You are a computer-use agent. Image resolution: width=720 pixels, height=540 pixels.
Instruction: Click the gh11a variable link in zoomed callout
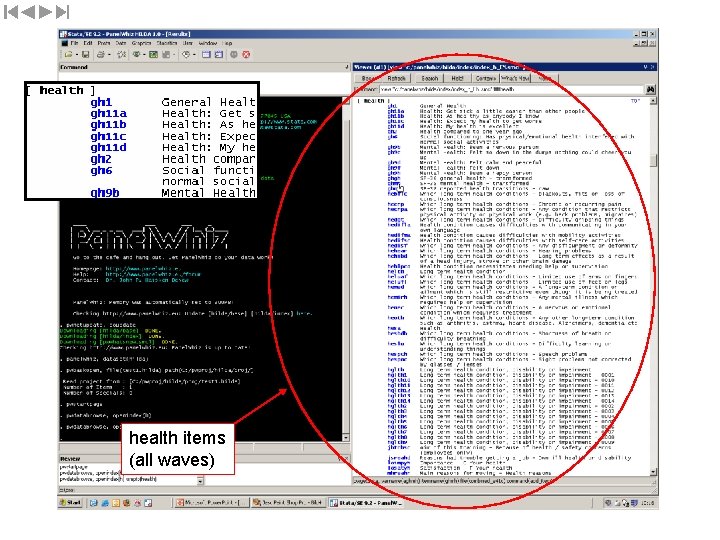pyautogui.click(x=108, y=113)
